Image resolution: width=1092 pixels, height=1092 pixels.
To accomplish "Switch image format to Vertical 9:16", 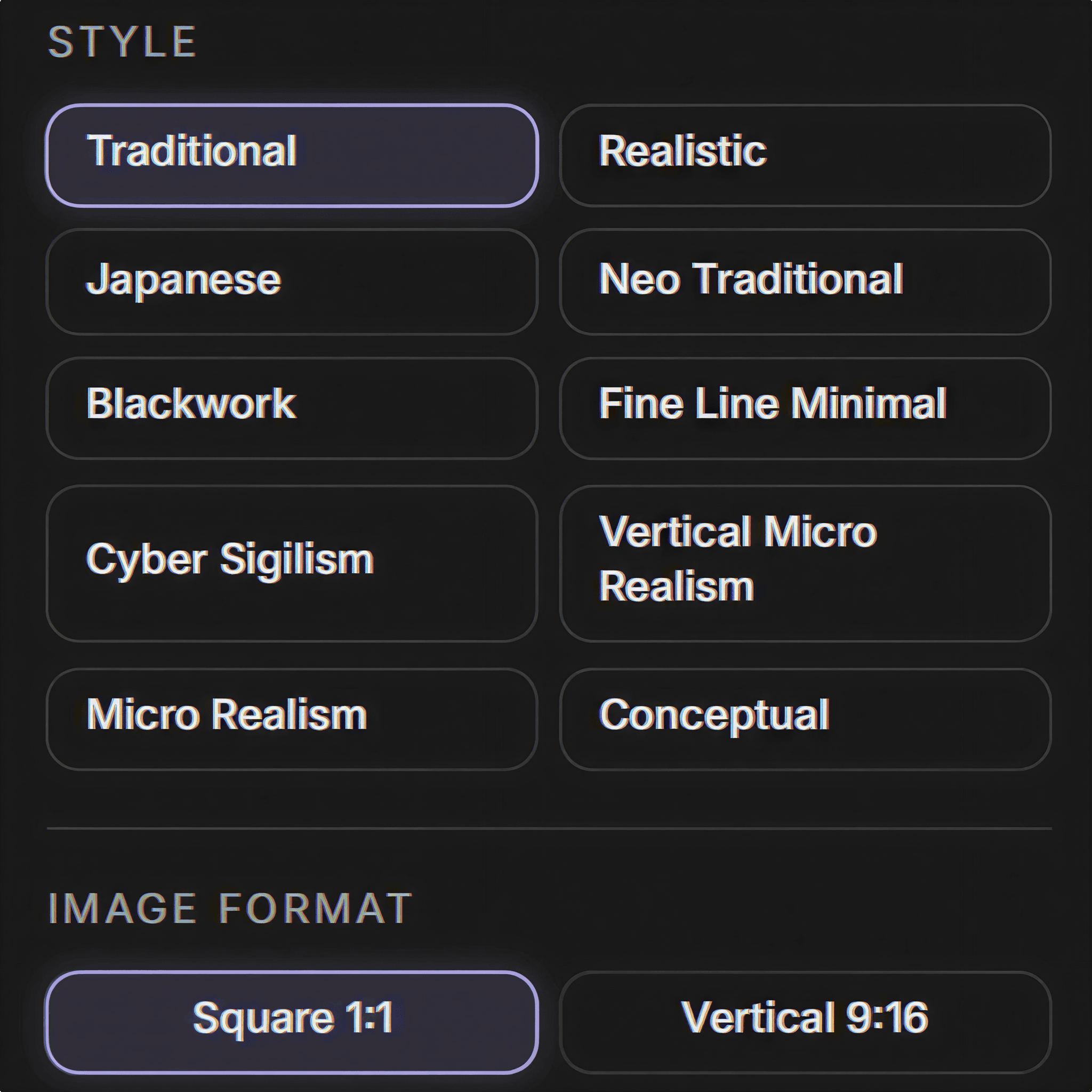I will [805, 1022].
